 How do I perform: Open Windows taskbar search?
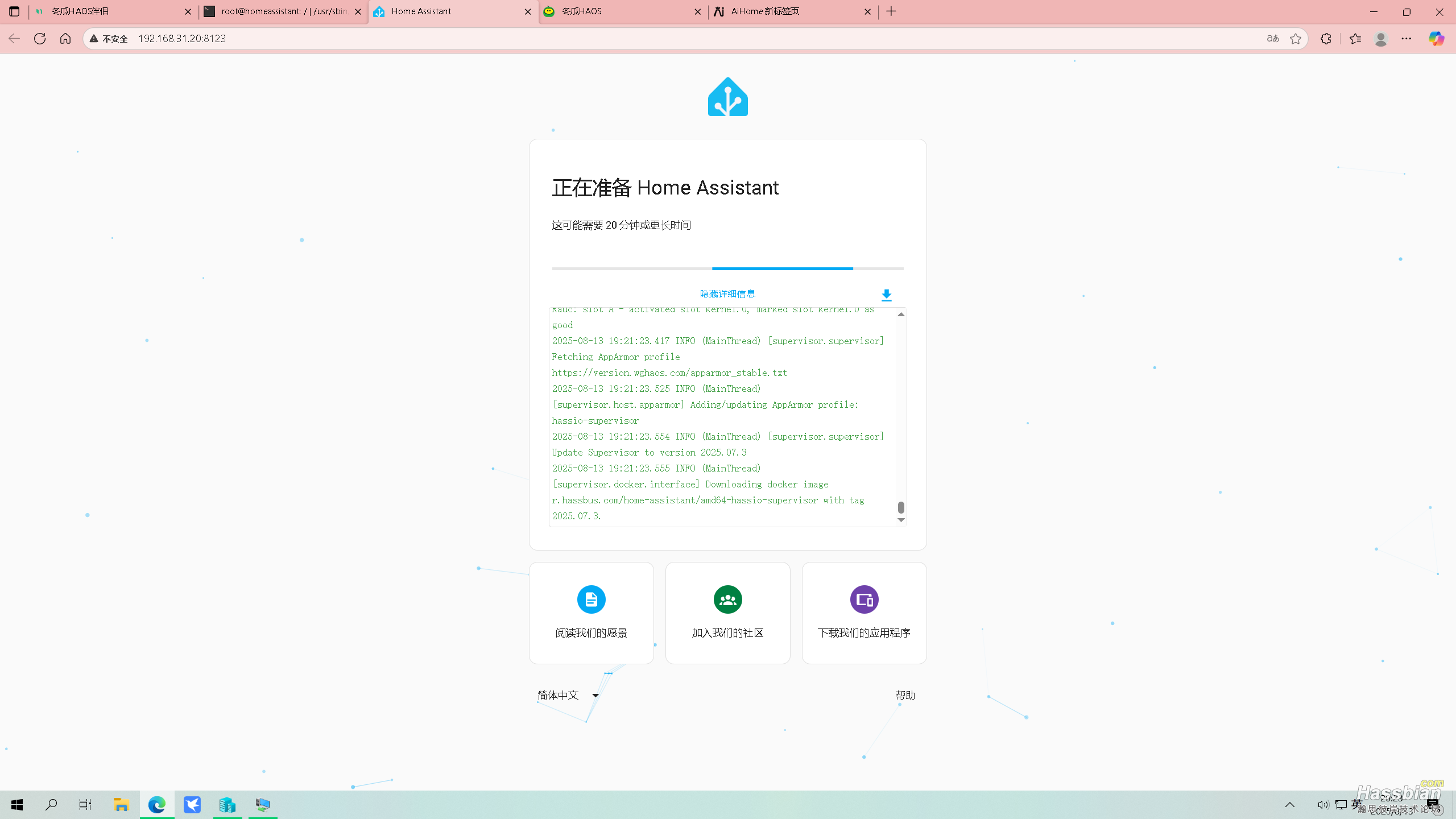tap(51, 805)
